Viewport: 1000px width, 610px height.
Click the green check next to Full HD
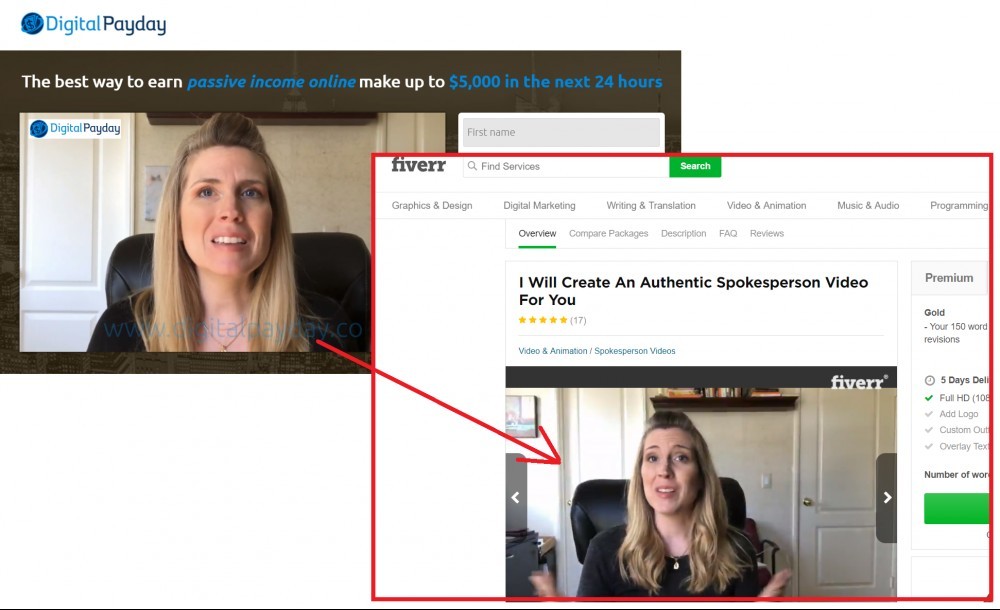(x=929, y=398)
